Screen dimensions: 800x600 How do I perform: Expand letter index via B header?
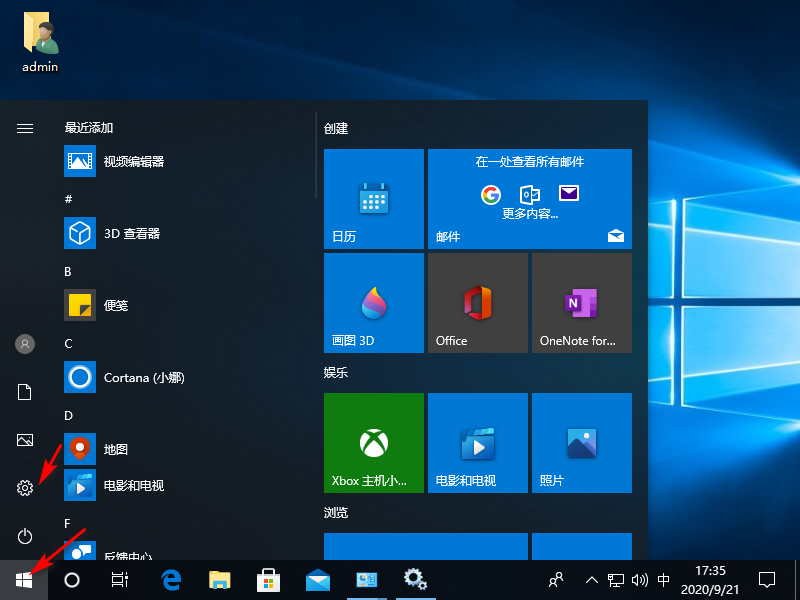(x=68, y=271)
